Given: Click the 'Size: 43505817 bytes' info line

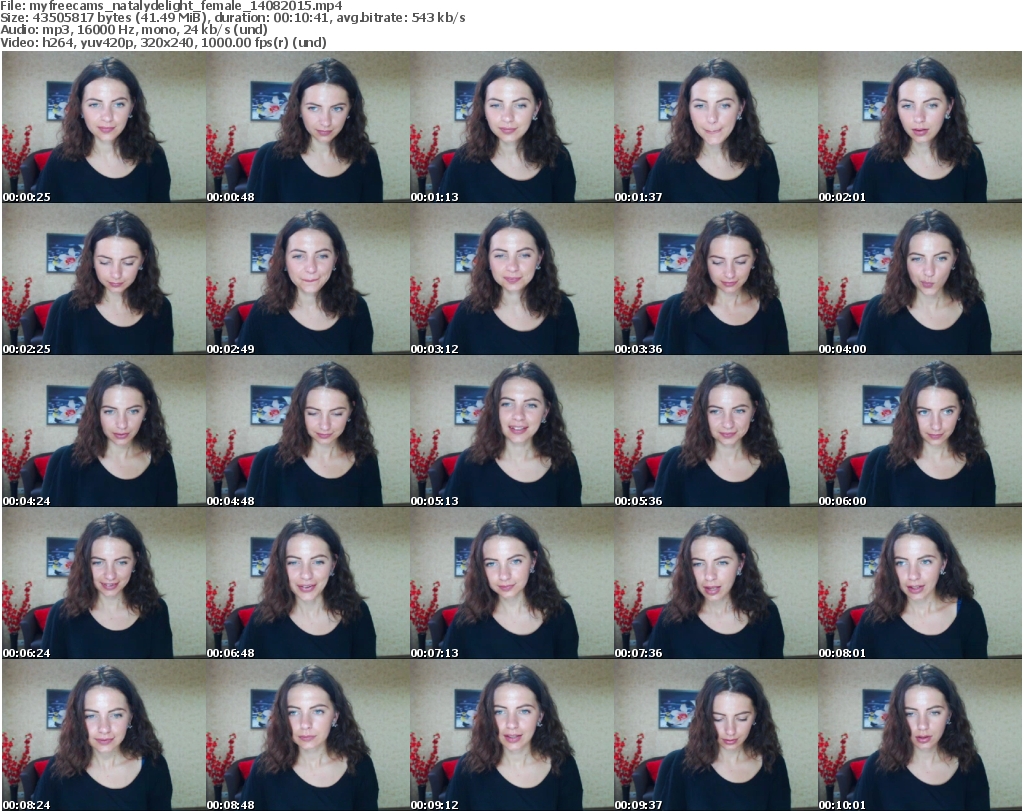Looking at the screenshot, I should (x=232, y=18).
